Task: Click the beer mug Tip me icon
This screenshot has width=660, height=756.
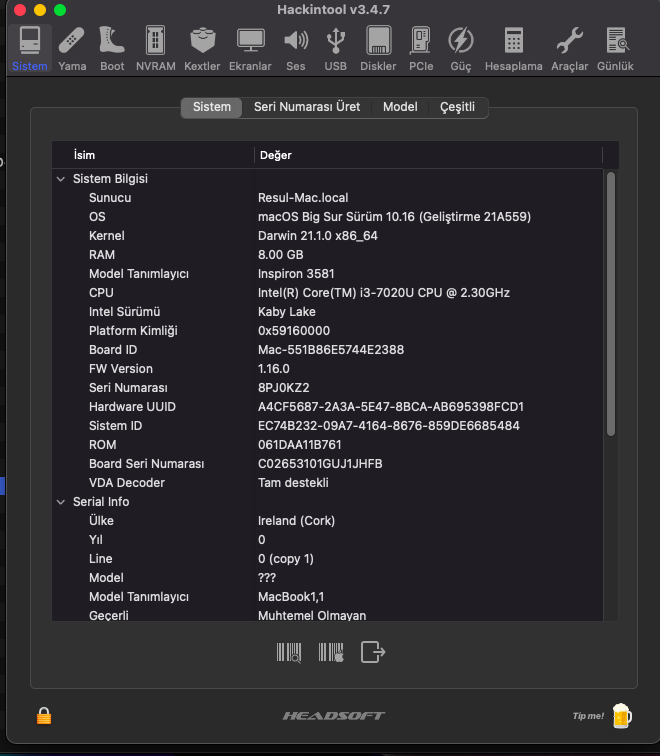Action: tap(621, 716)
